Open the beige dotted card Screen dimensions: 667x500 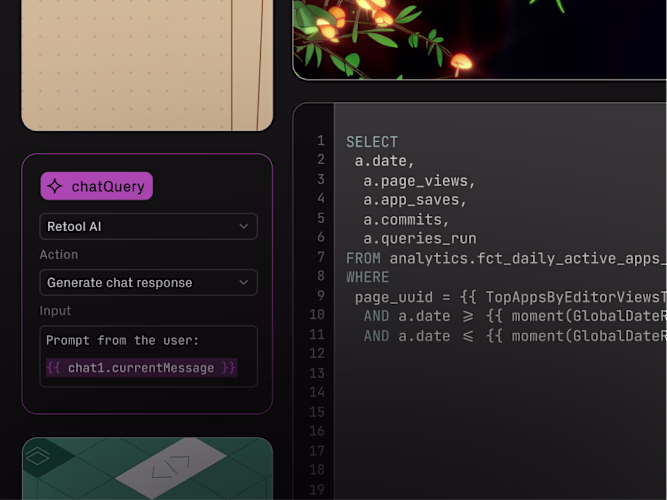147,65
